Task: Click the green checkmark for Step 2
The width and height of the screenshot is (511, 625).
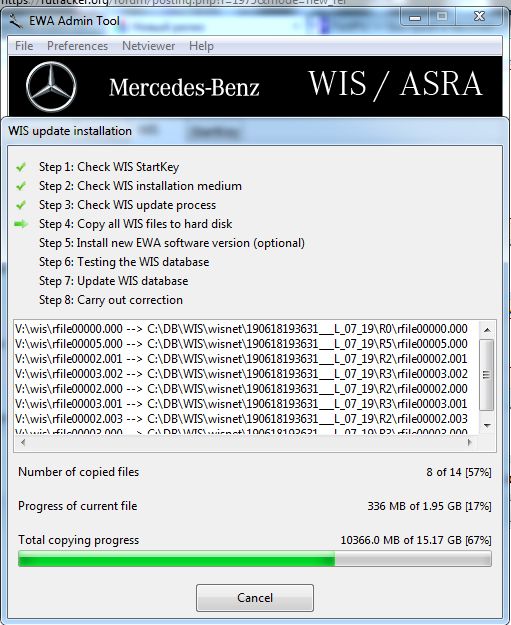Action: coord(21,186)
